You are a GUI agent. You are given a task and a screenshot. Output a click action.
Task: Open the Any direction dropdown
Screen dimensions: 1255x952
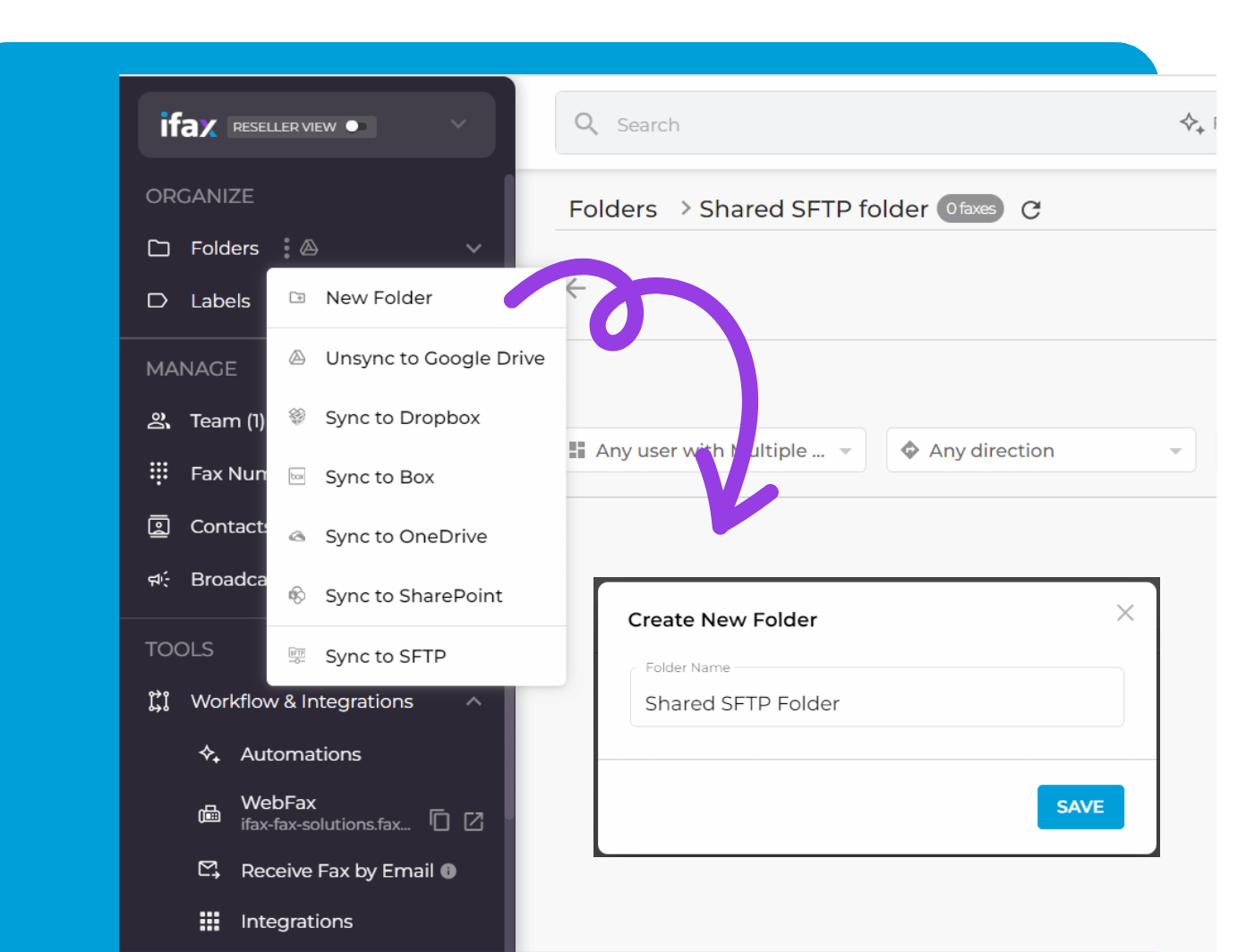click(x=1040, y=450)
